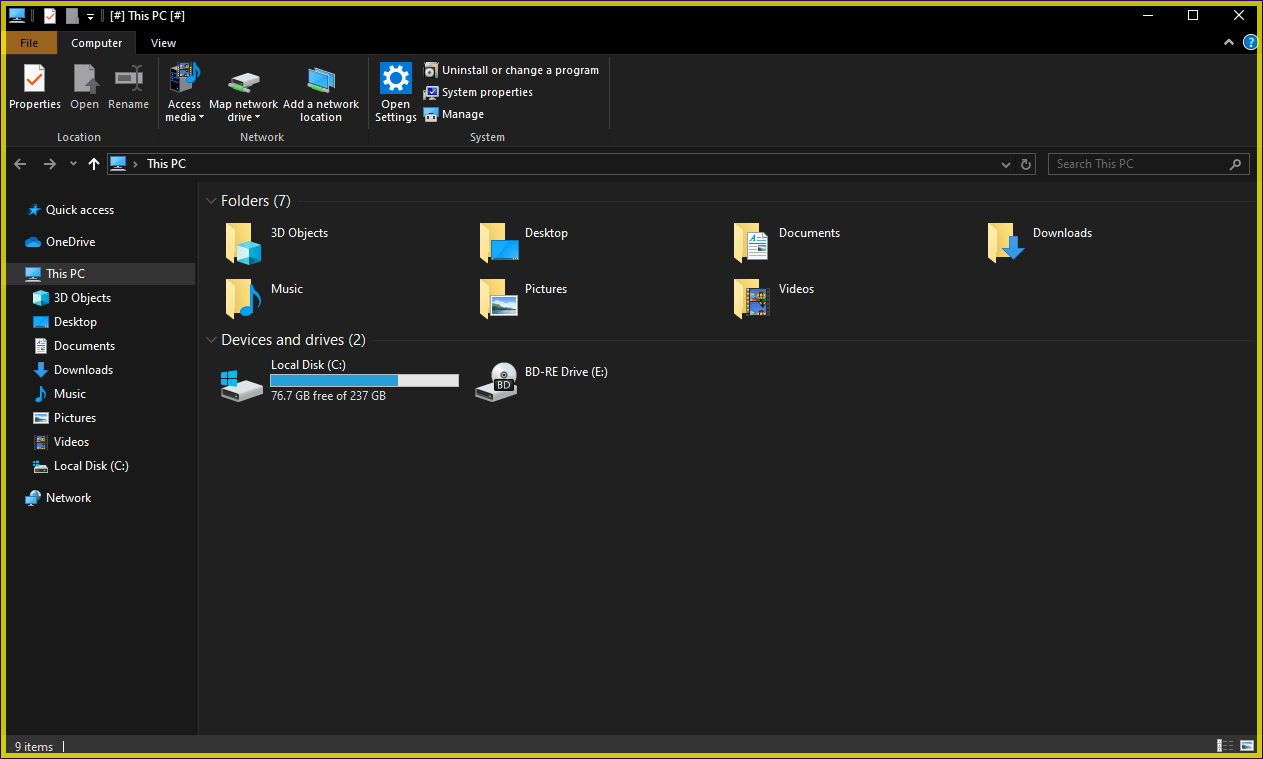
Task: Click Uninstall or change a program
Action: click(x=511, y=70)
